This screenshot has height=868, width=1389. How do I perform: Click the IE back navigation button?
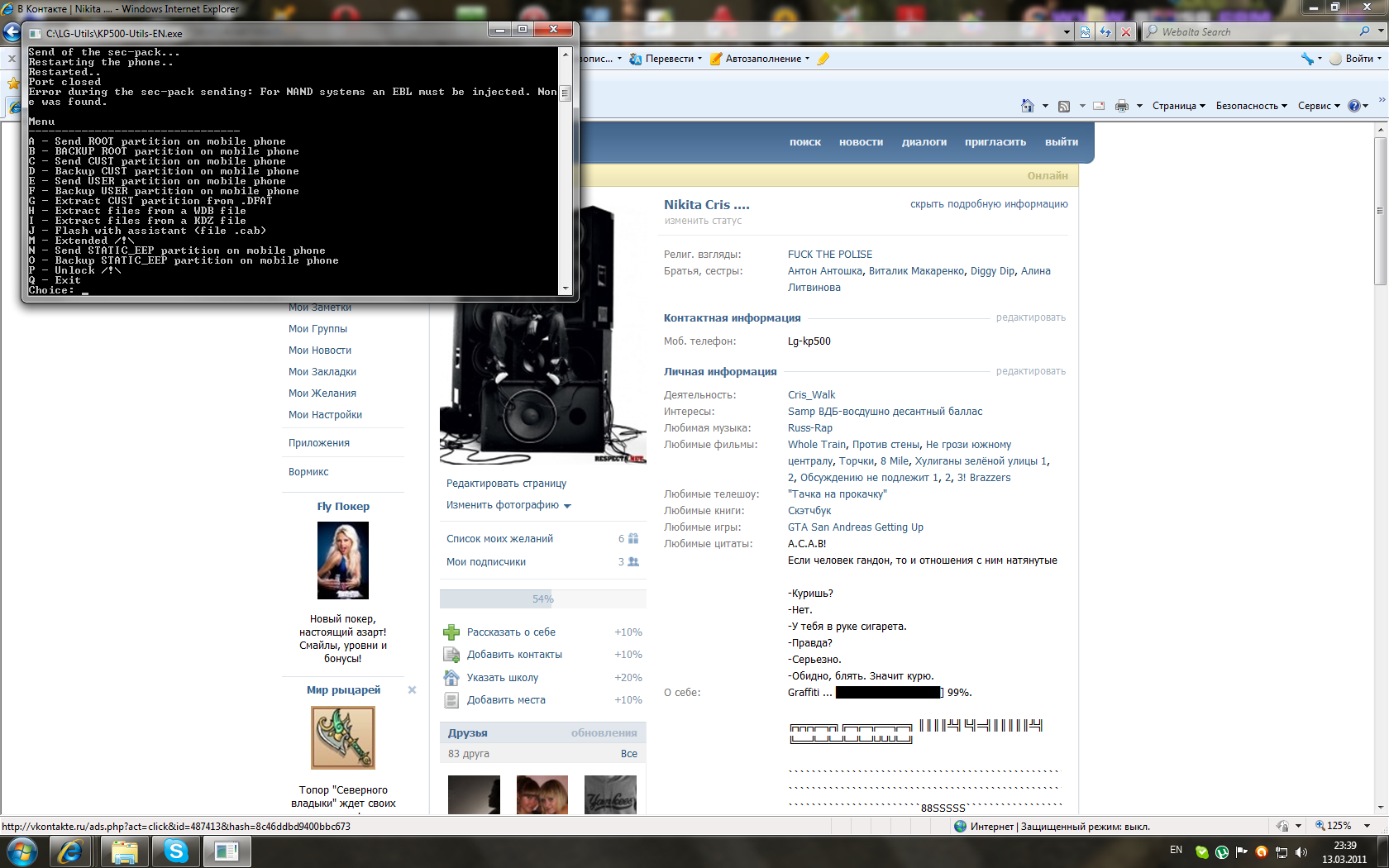point(12,32)
